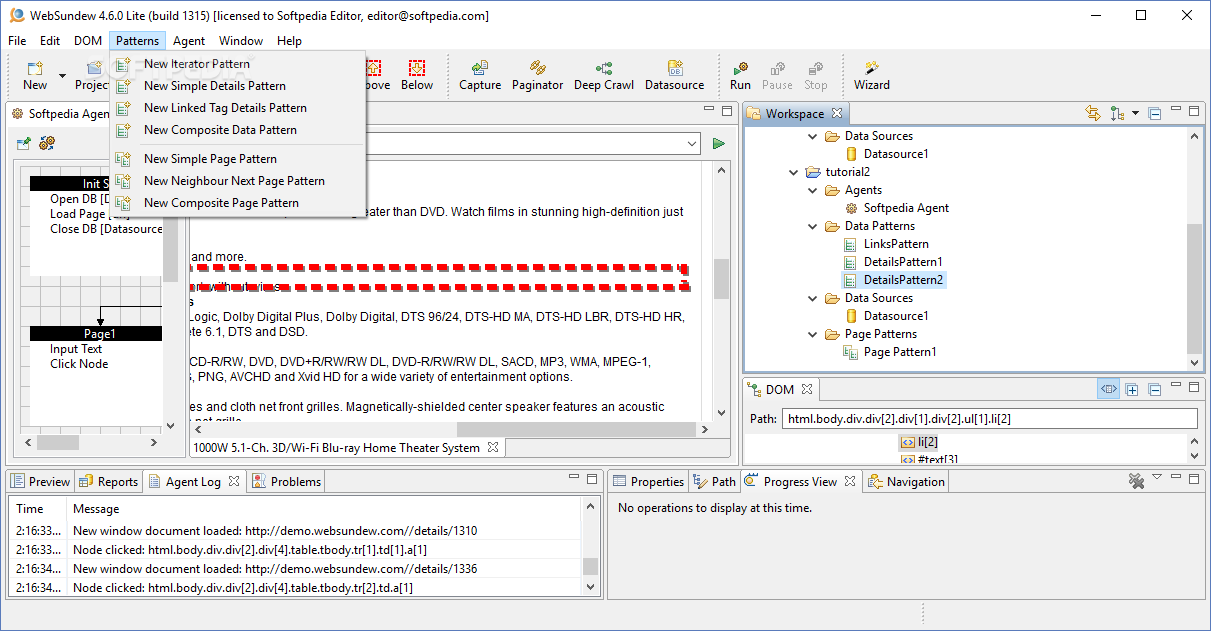Switch to the Reports tab
The image size is (1211, 631).
[108, 481]
